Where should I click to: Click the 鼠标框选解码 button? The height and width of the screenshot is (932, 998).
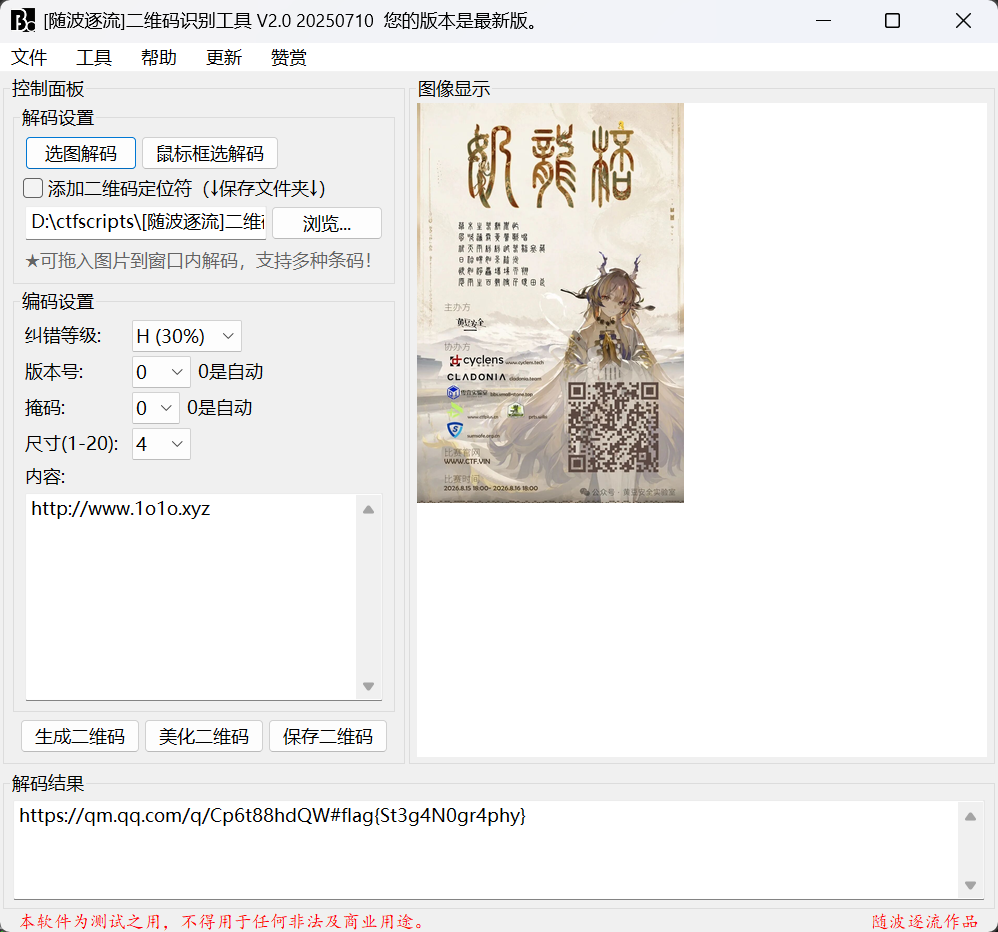(210, 153)
